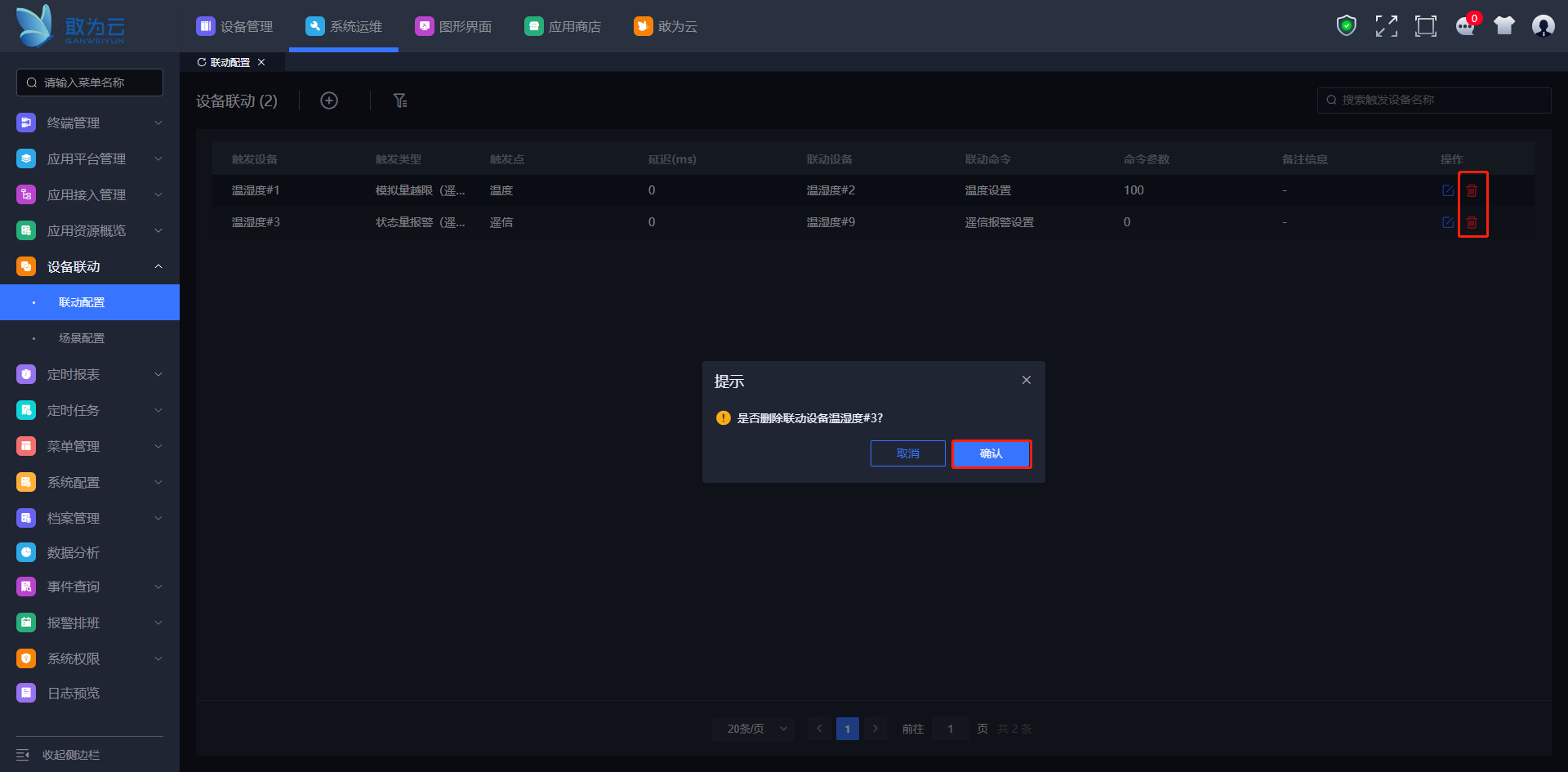Expand the 系统配置 menu
The width and height of the screenshot is (1568, 772).
[88, 482]
